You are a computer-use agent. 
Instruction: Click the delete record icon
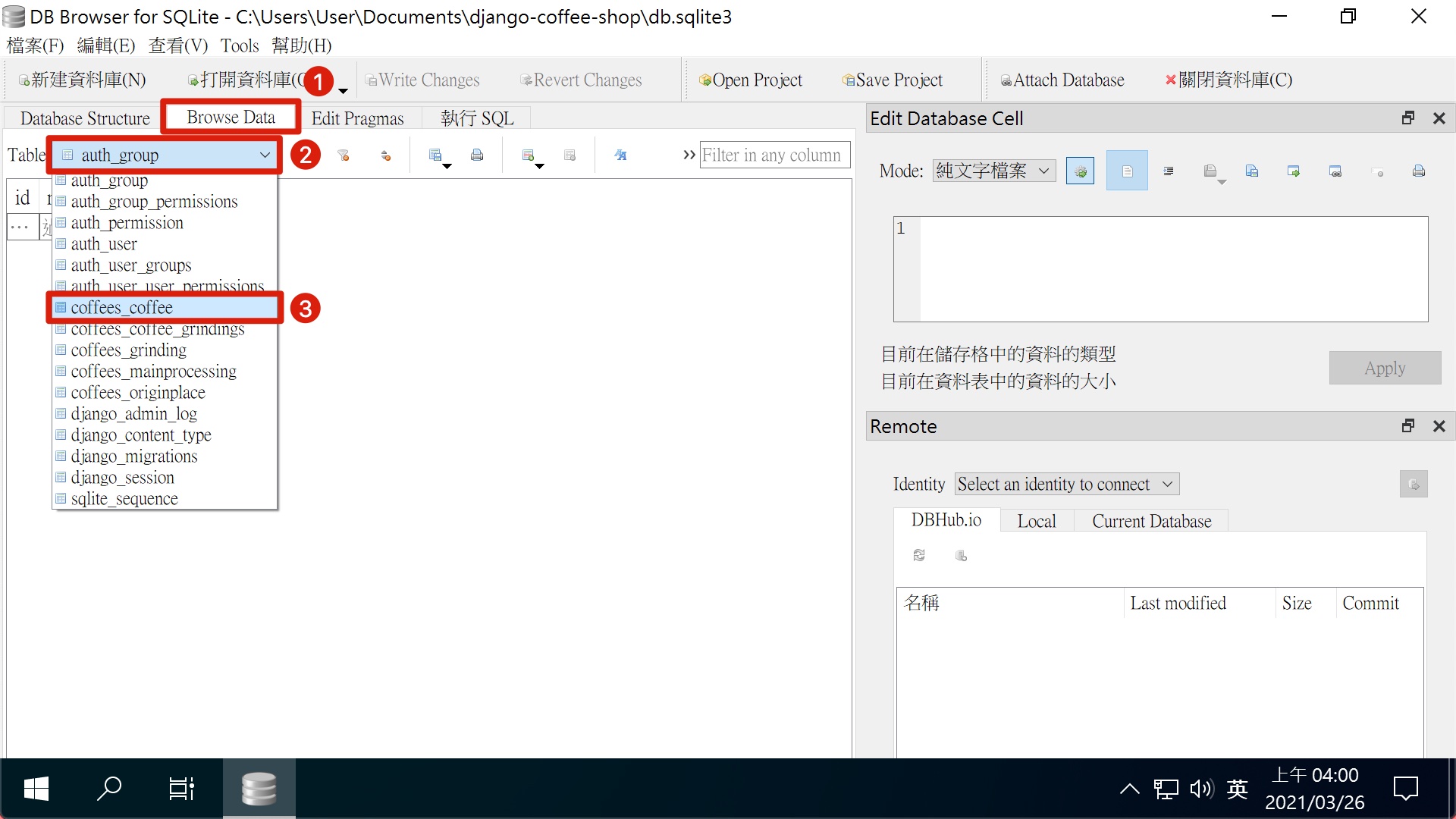point(570,155)
